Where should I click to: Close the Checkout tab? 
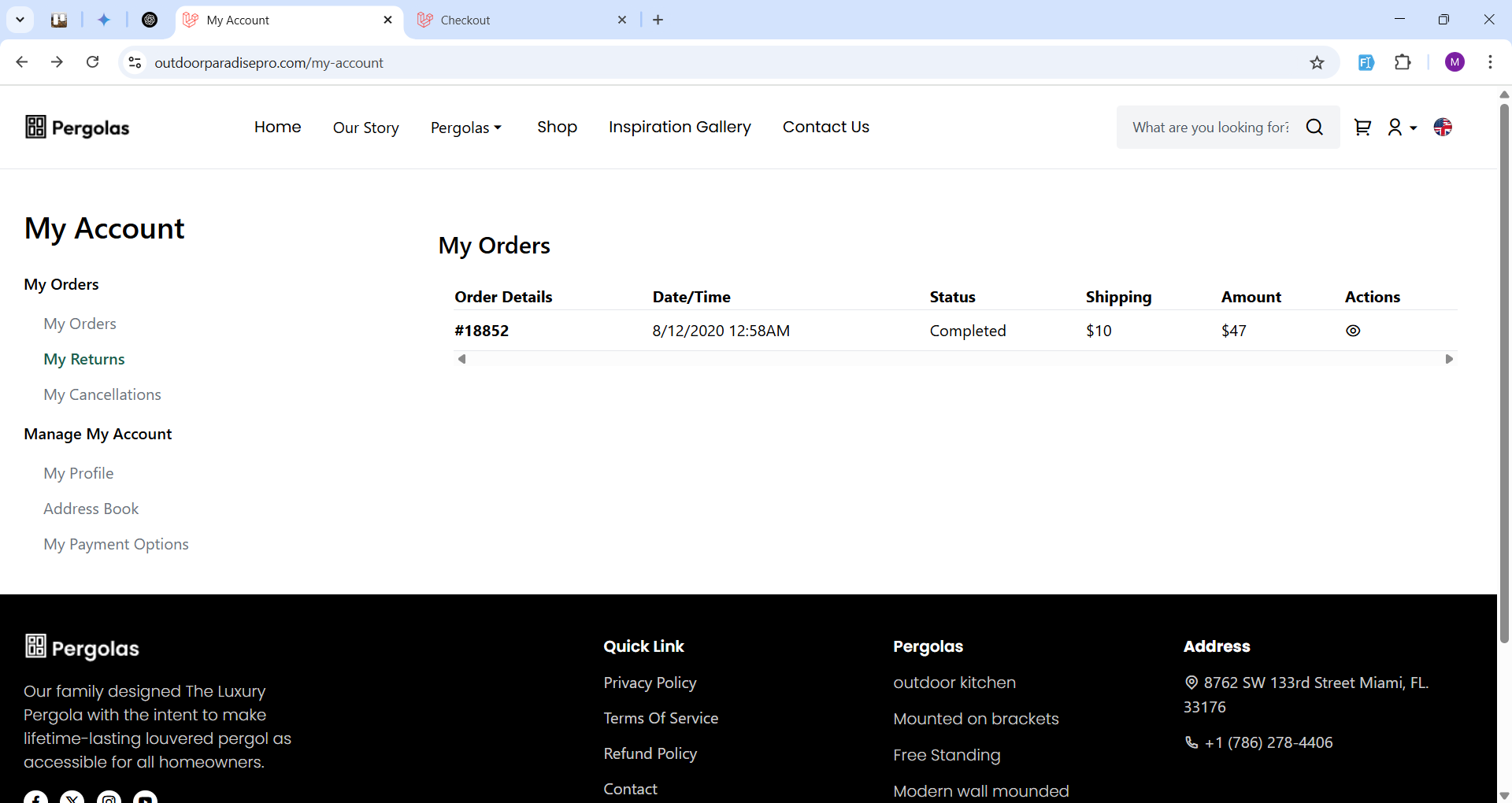pyautogui.click(x=622, y=20)
